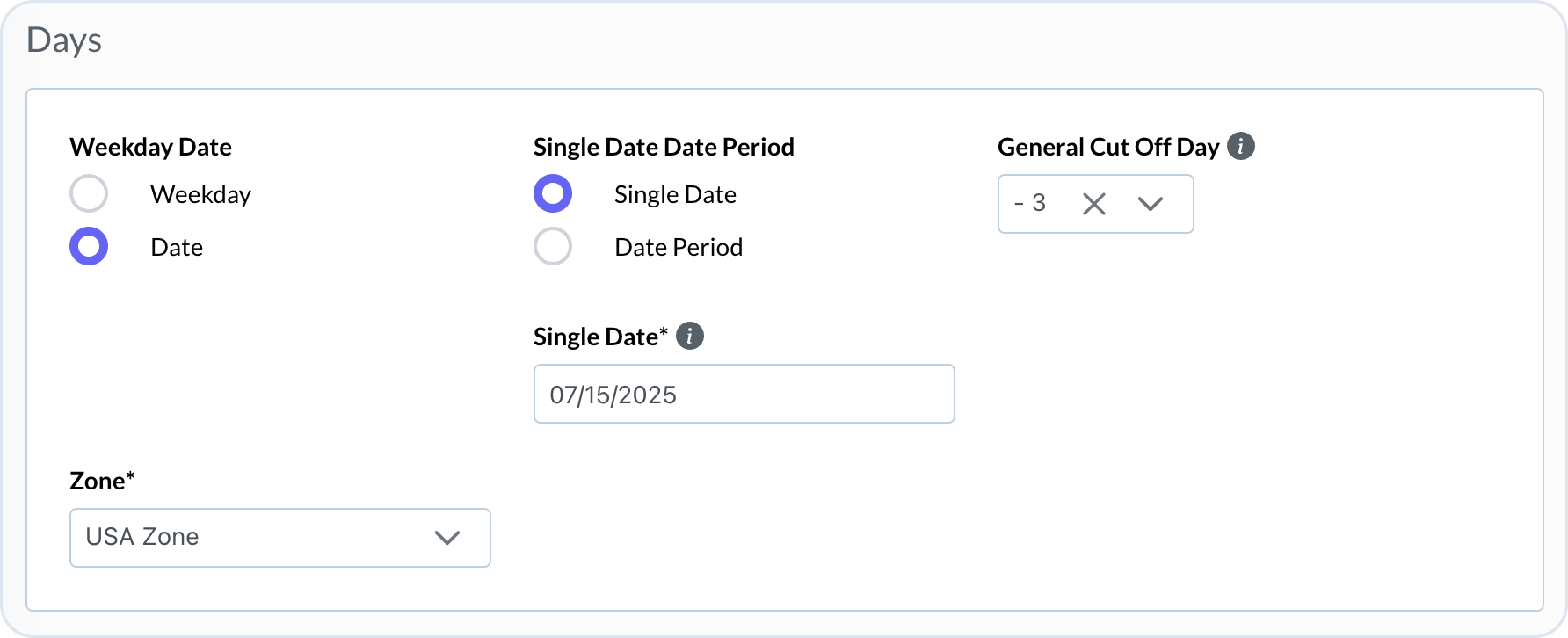
Task: Expand the General Cut Off Day chevron
Action: [1150, 204]
